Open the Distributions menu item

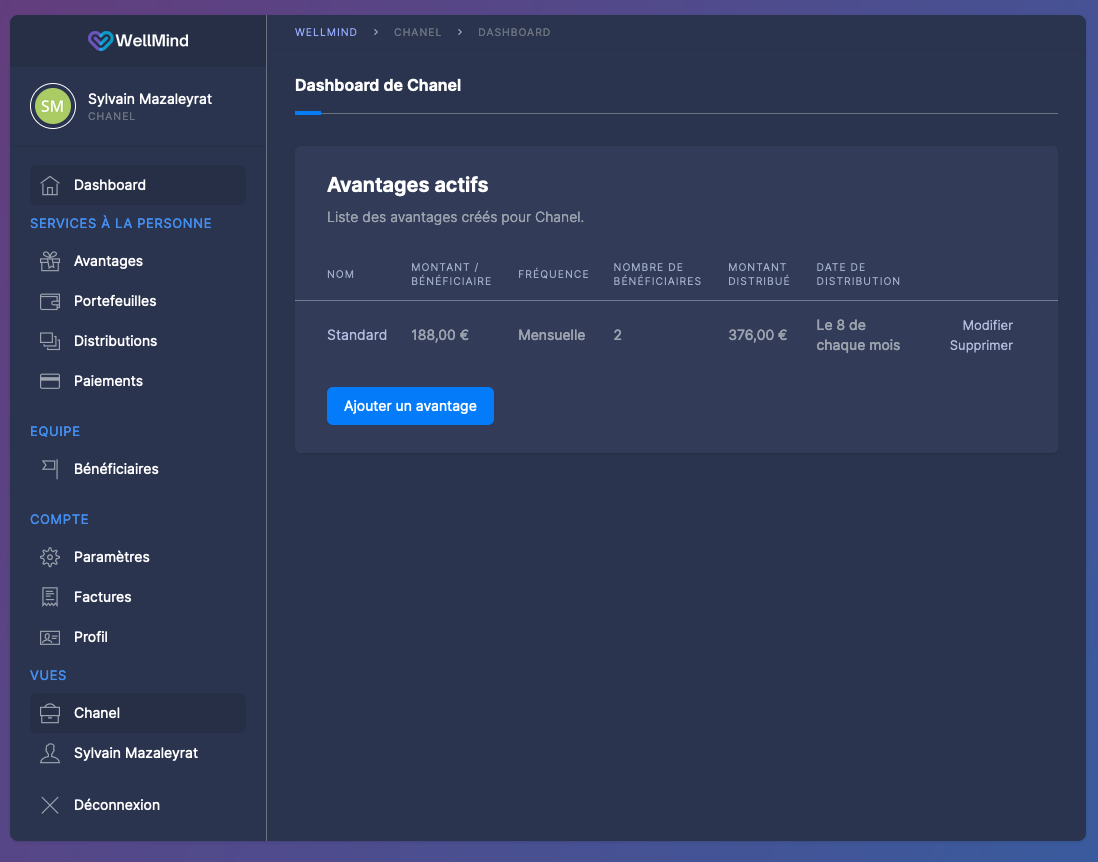[x=115, y=341]
